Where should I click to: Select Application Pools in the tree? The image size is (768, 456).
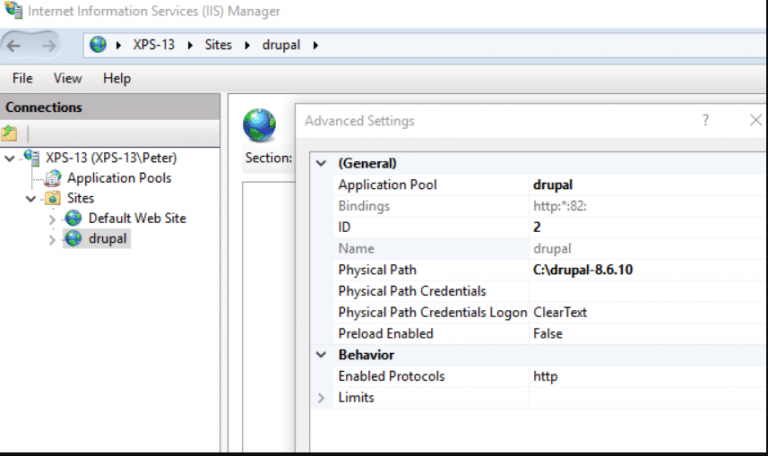point(119,178)
